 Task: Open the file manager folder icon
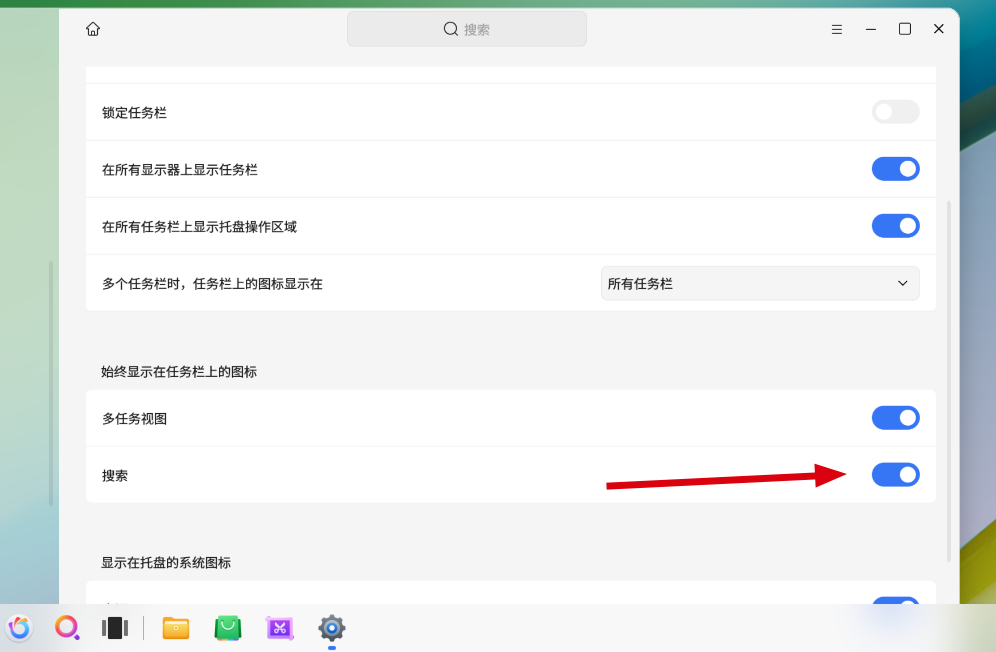click(176, 628)
